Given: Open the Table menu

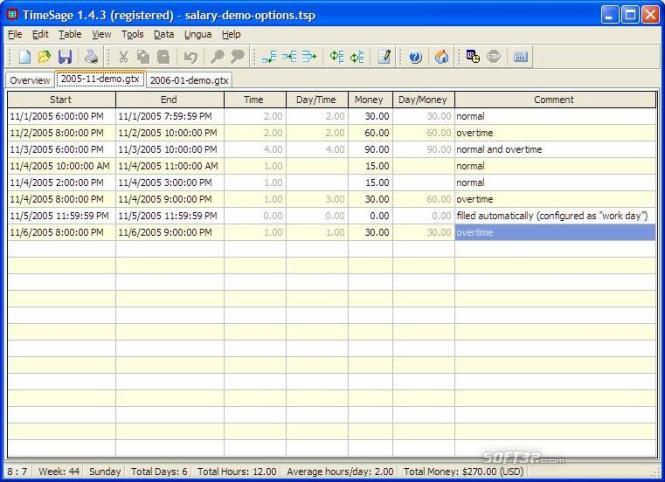Looking at the screenshot, I should pyautogui.click(x=69, y=34).
